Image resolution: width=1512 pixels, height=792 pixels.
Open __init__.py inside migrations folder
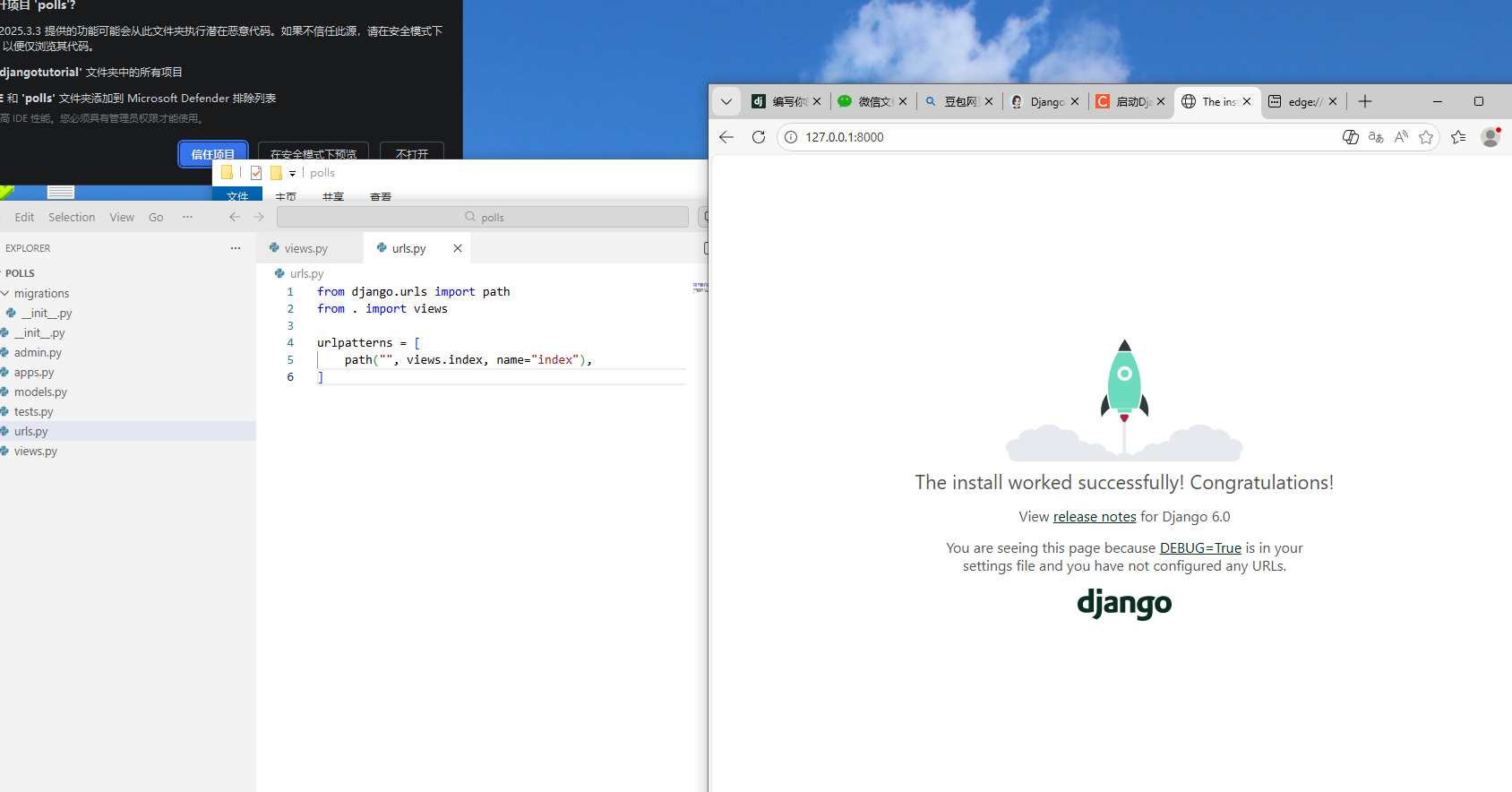tap(128, 313)
